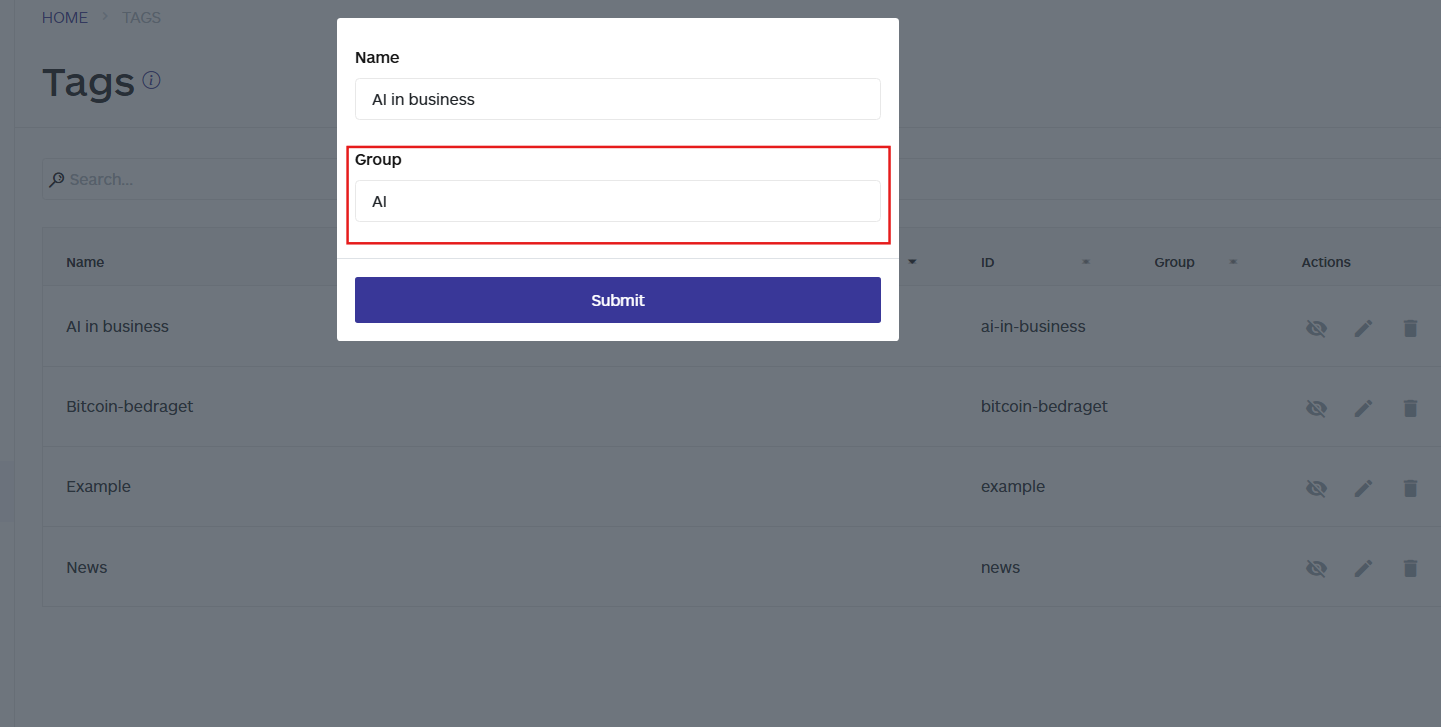Edit the Example tag with pencil icon
This screenshot has width=1441, height=727.
(x=1363, y=488)
